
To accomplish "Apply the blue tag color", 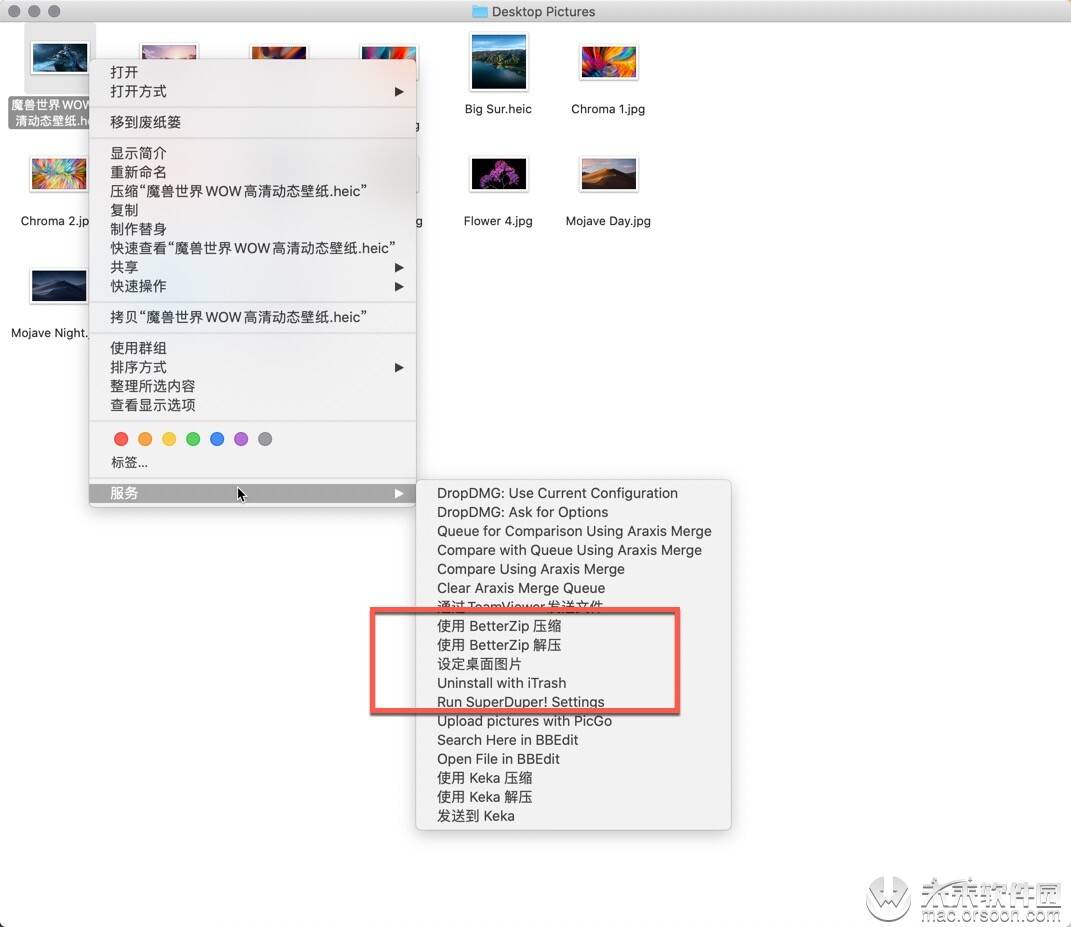I will [x=217, y=439].
